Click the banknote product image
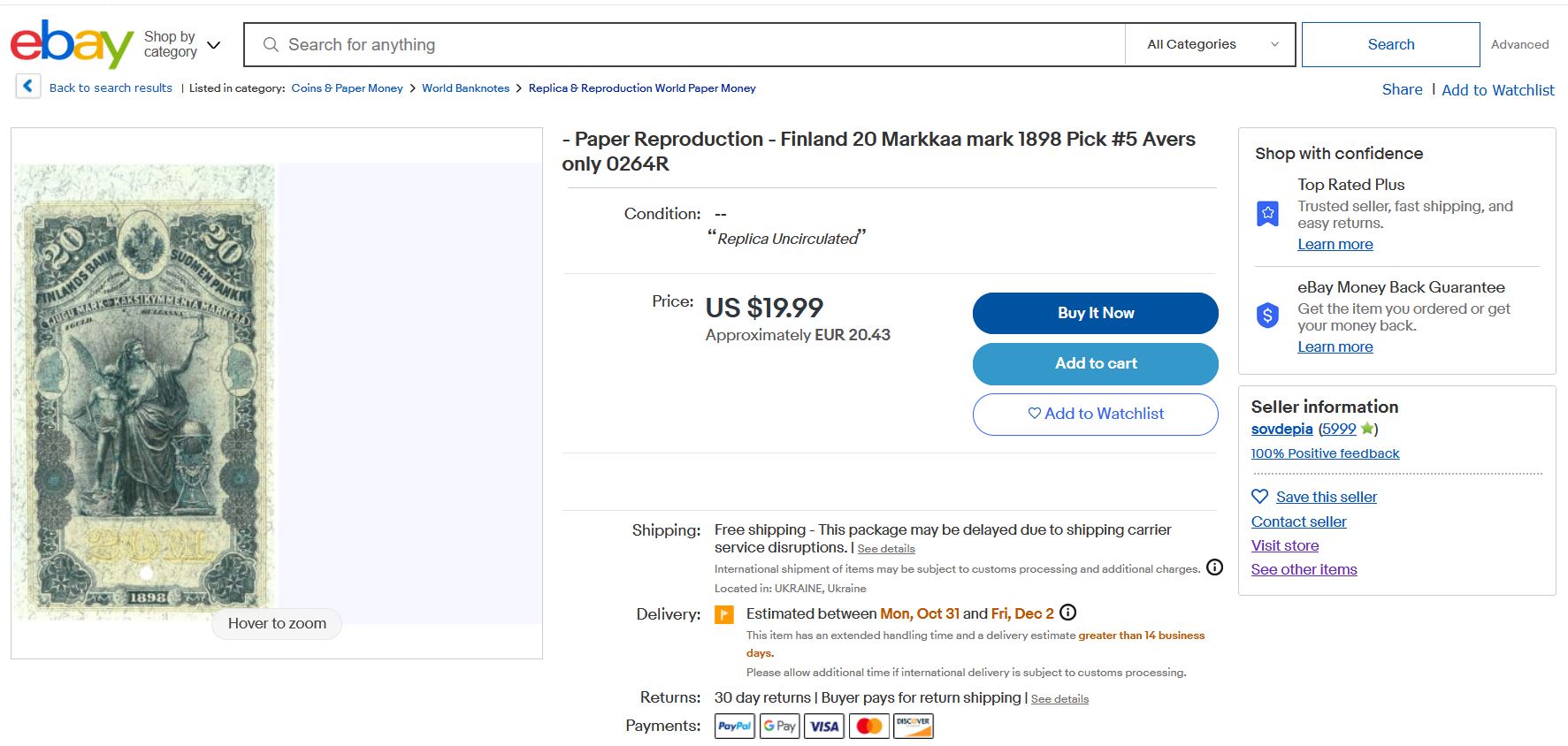 tap(145, 389)
